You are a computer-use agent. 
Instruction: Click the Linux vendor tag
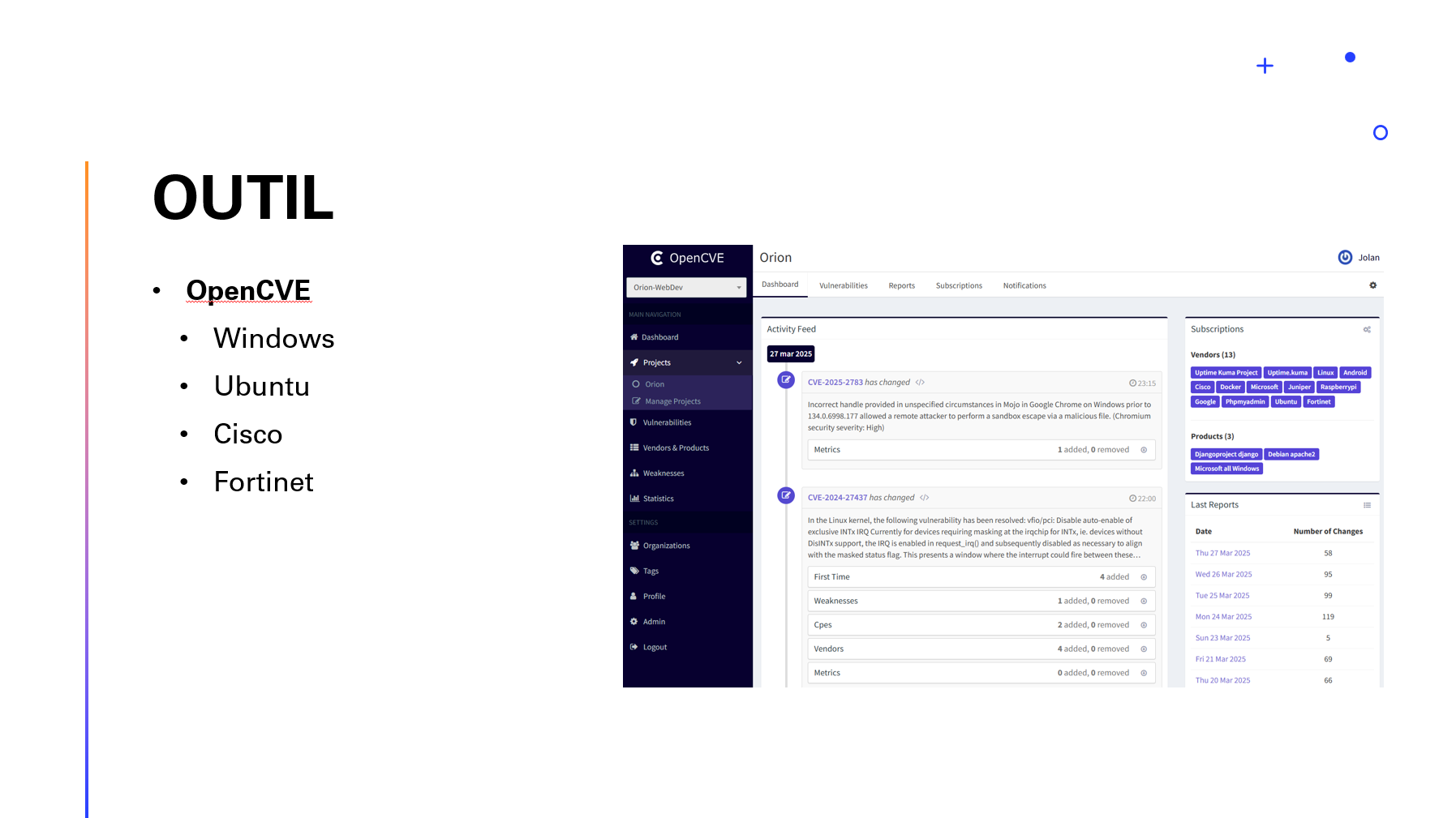click(x=1325, y=373)
